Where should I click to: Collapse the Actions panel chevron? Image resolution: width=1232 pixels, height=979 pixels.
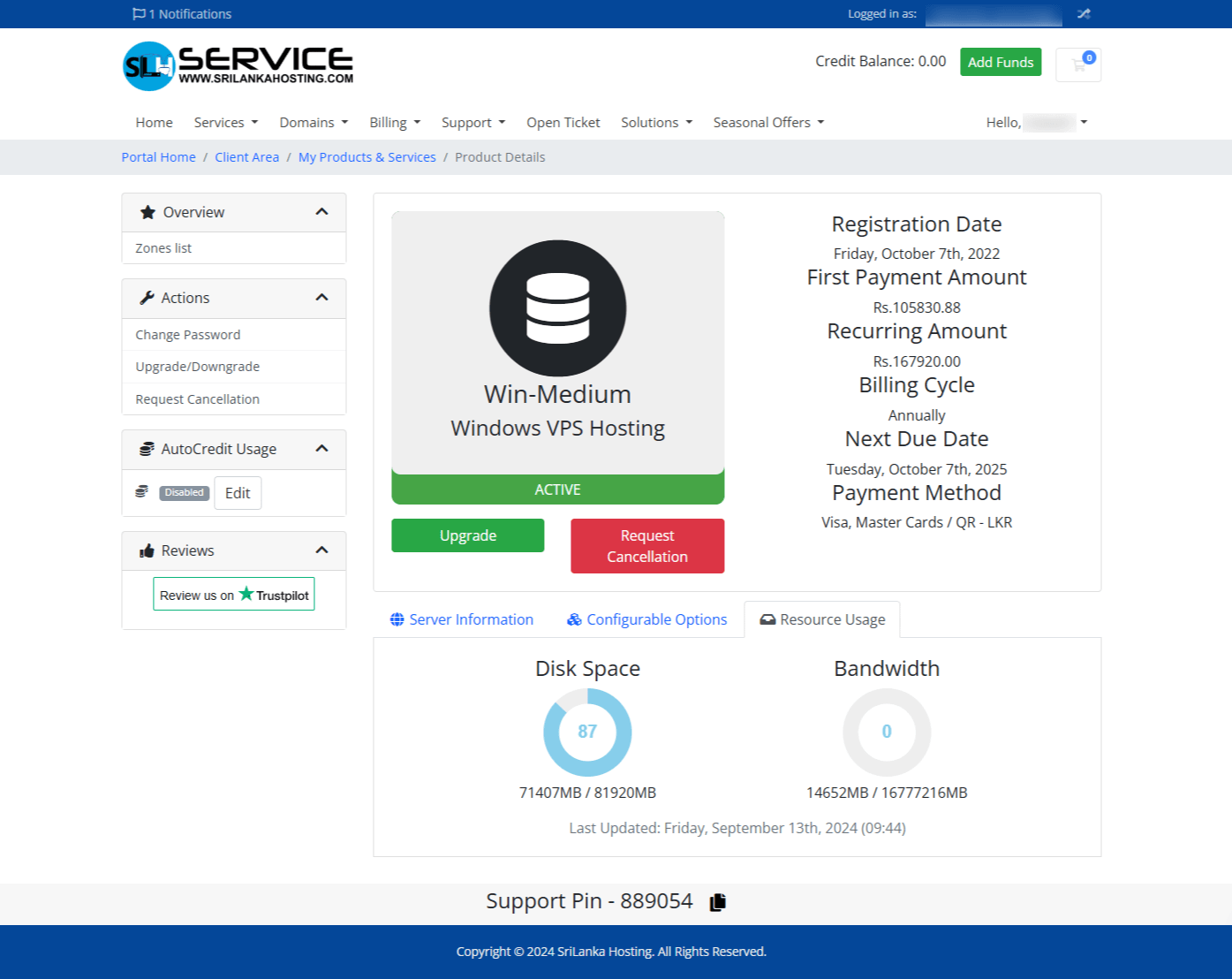(x=321, y=298)
